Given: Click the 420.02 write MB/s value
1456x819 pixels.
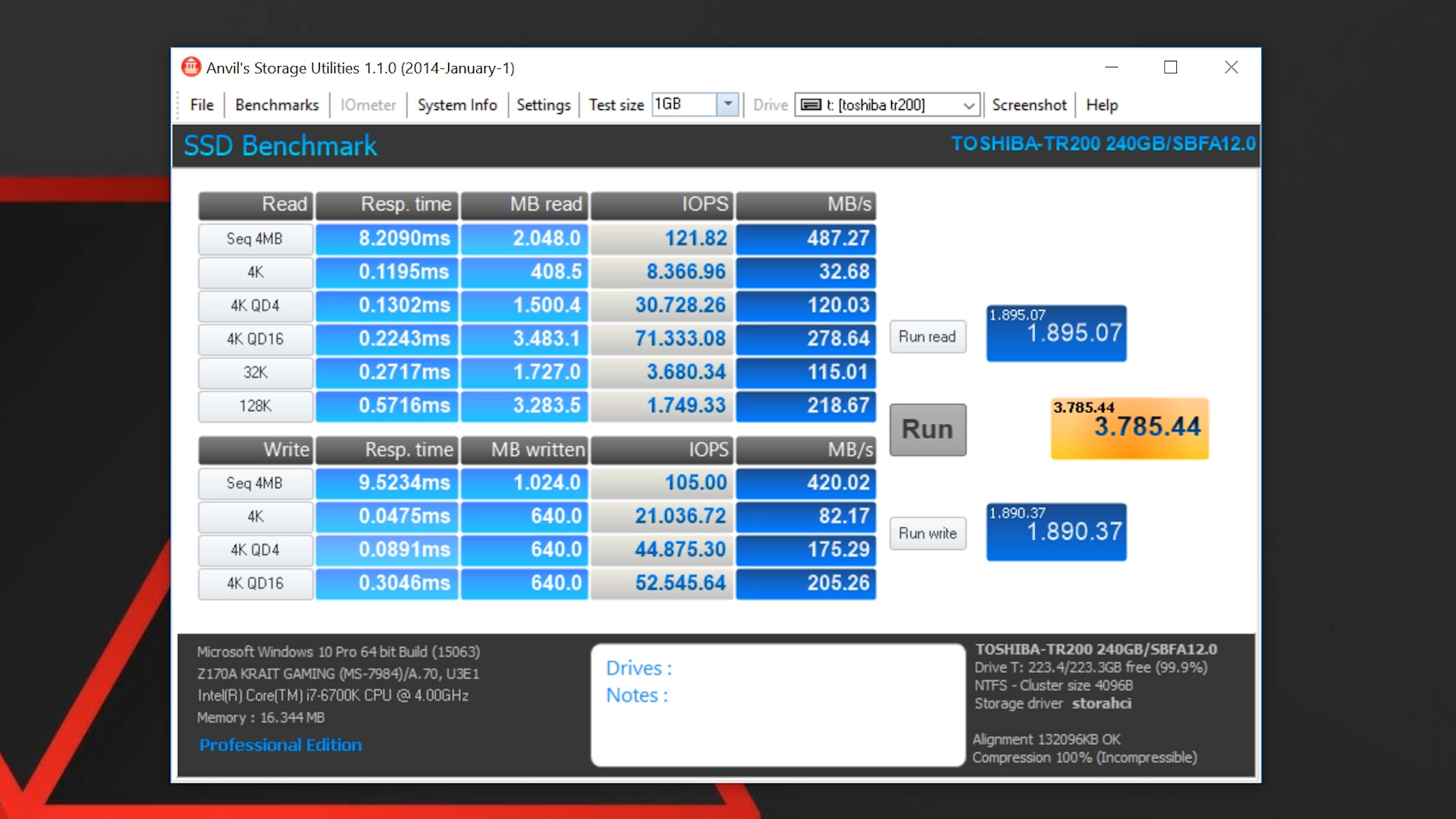Looking at the screenshot, I should [806, 483].
